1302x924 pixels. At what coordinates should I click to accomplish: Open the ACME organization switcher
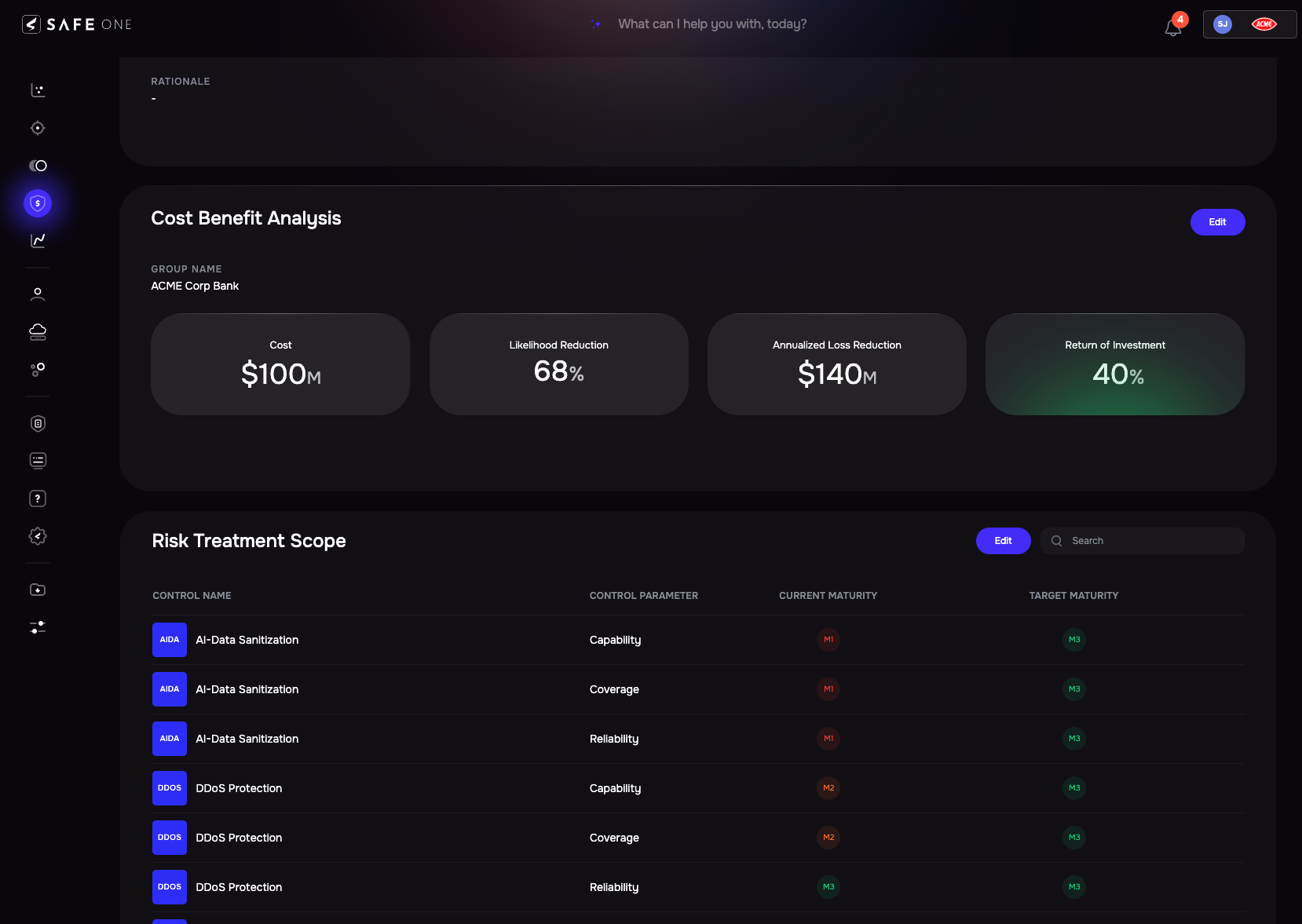[1264, 24]
